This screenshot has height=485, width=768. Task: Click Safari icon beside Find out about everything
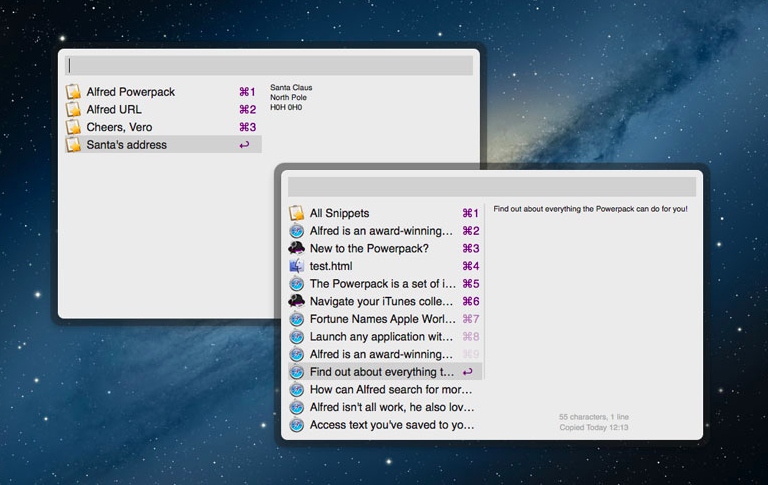coord(296,372)
